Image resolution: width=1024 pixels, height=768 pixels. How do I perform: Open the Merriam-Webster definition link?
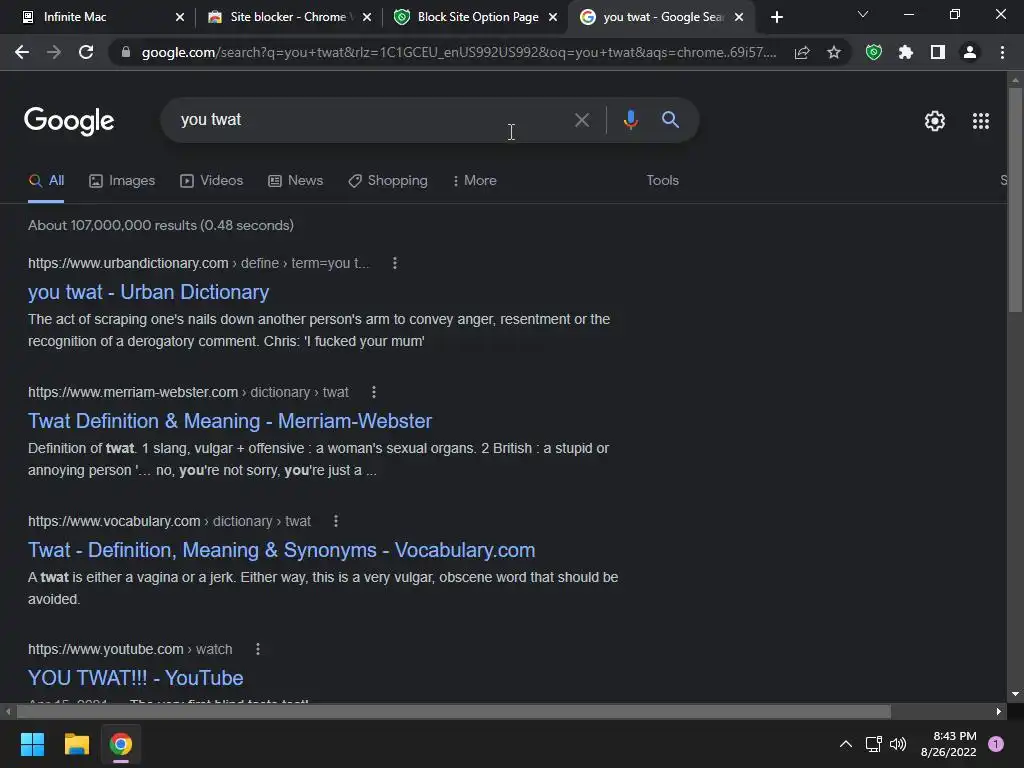230,421
